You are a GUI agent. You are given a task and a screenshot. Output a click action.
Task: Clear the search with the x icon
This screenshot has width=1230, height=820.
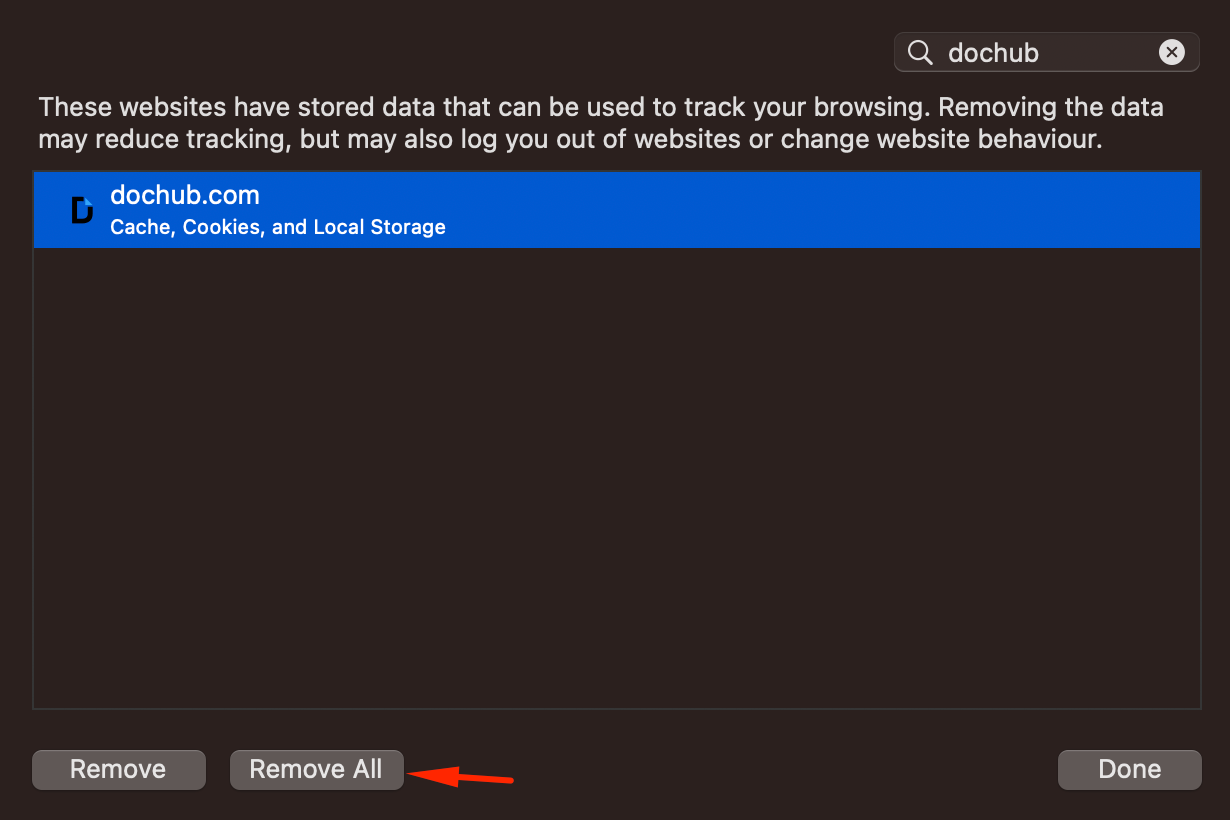click(x=1171, y=52)
